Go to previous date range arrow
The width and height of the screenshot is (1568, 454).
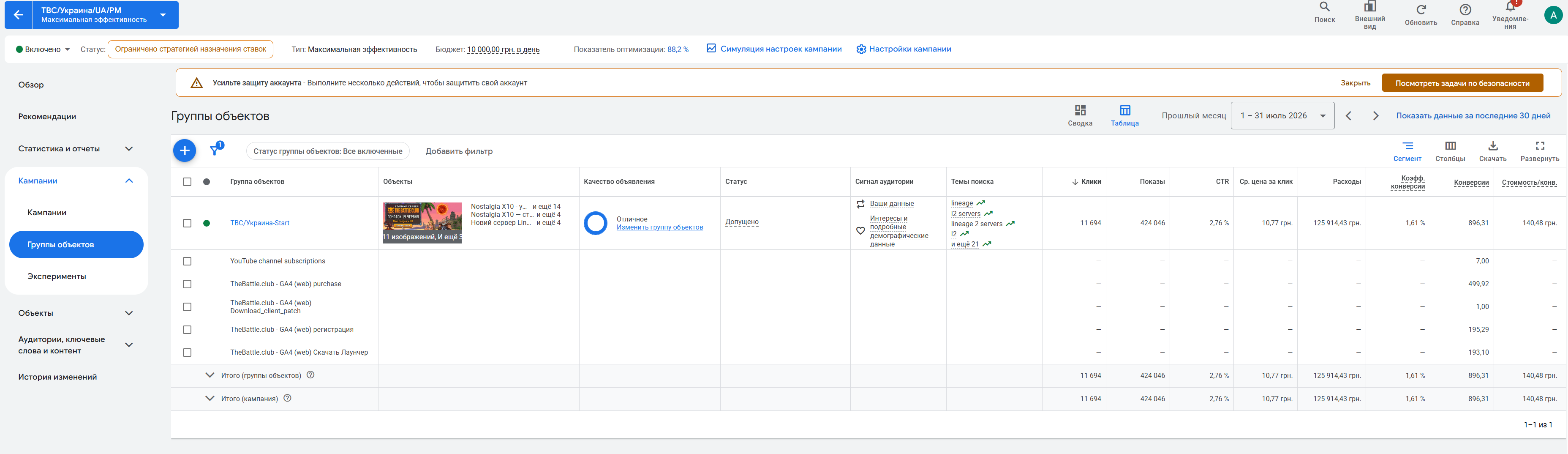coord(1348,116)
